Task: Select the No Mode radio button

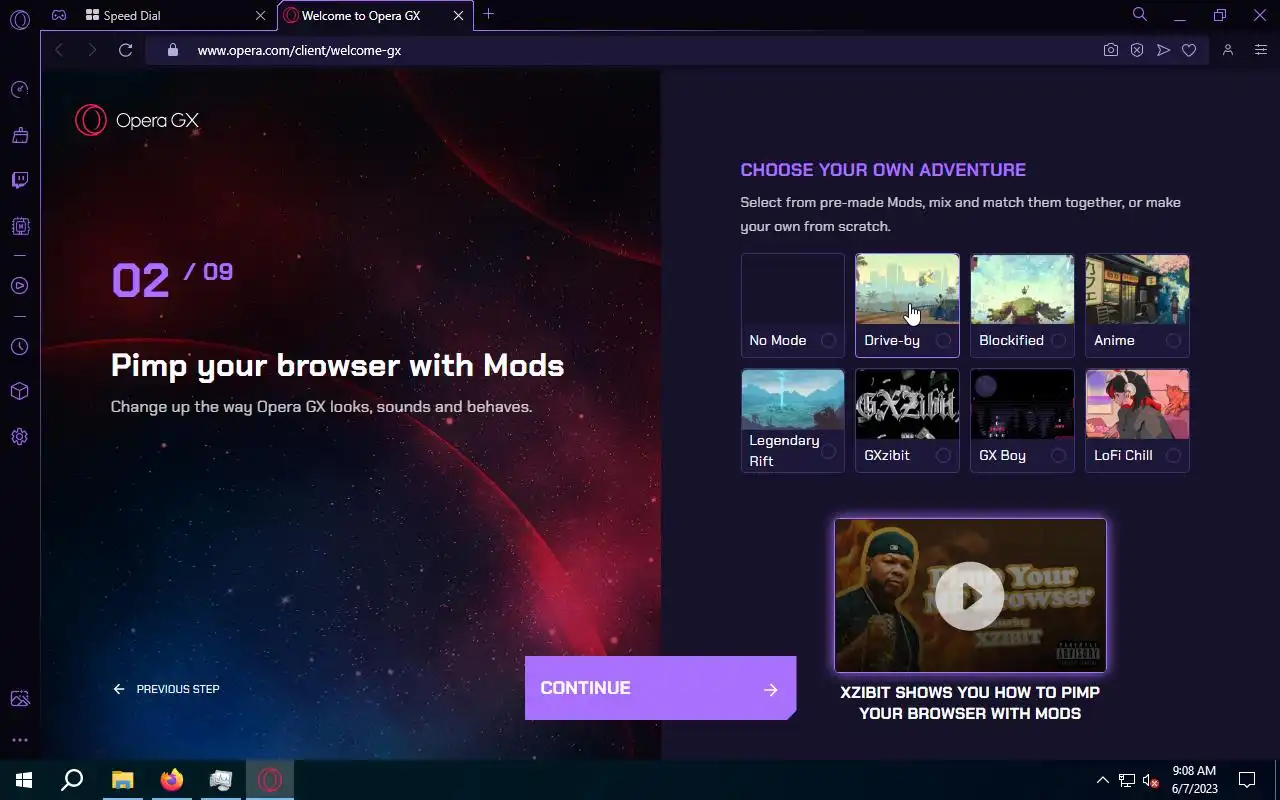Action: (828, 341)
